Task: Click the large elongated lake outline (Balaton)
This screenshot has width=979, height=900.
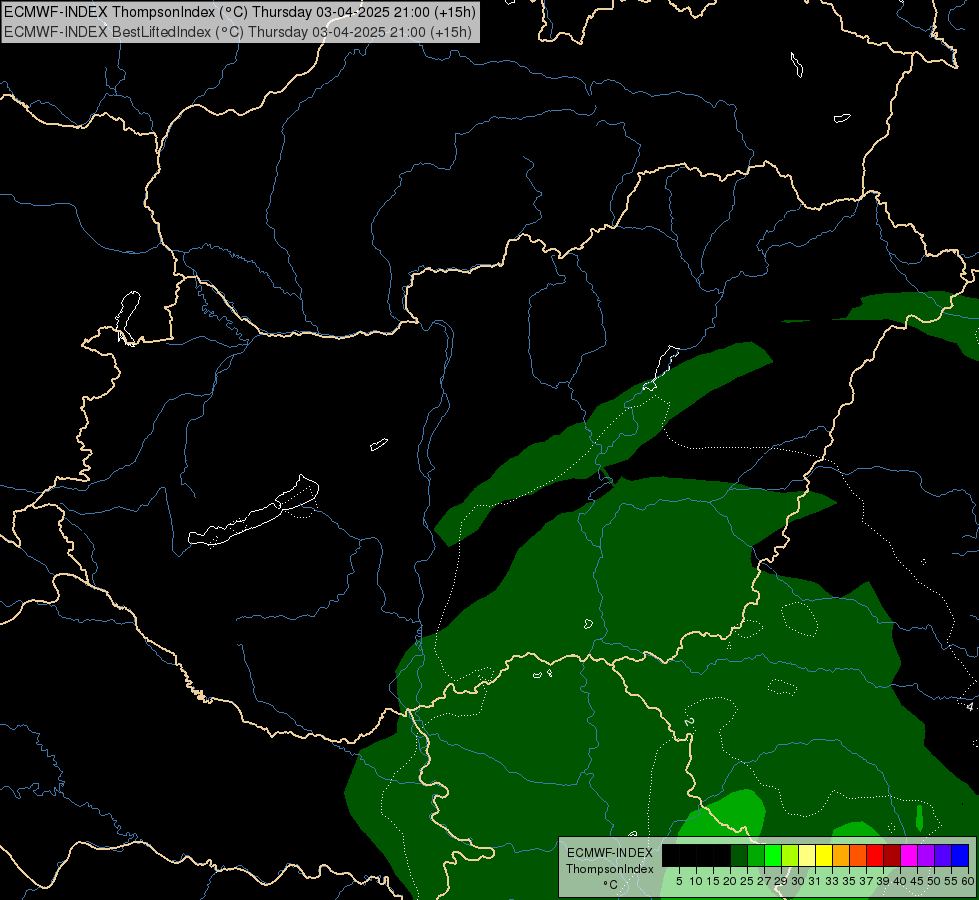Action: [253, 511]
